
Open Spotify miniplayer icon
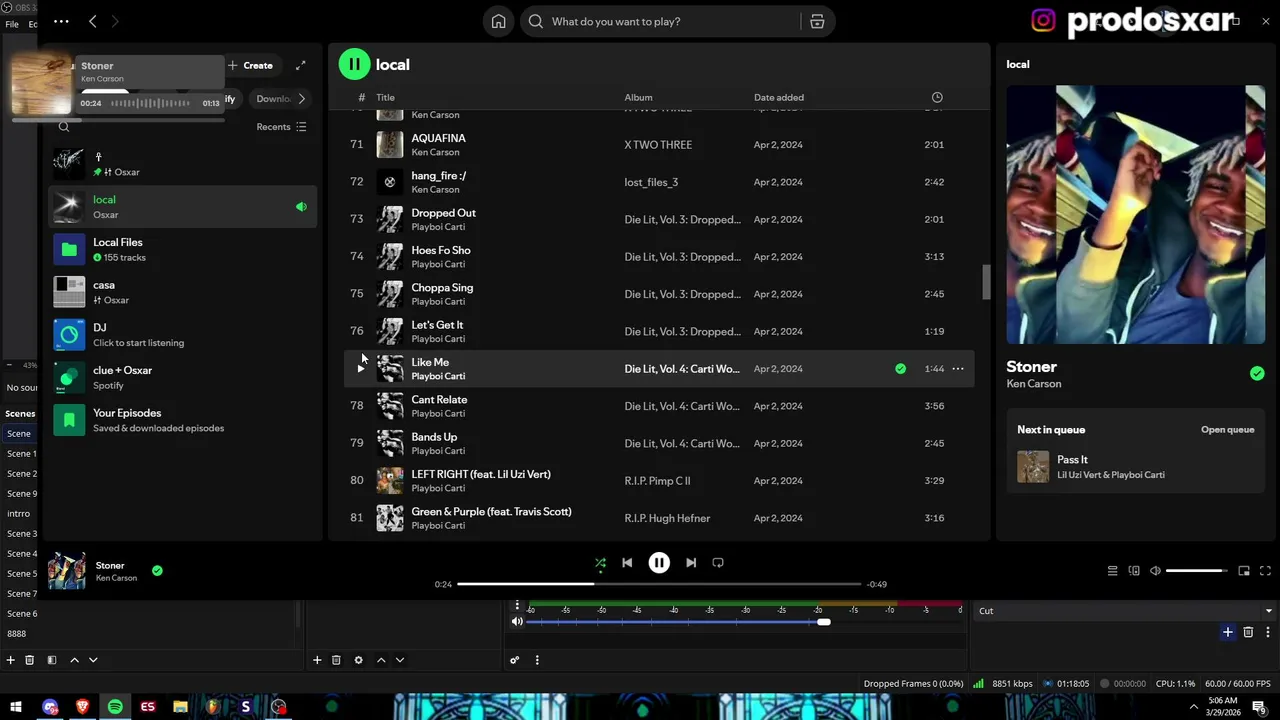[1244, 571]
